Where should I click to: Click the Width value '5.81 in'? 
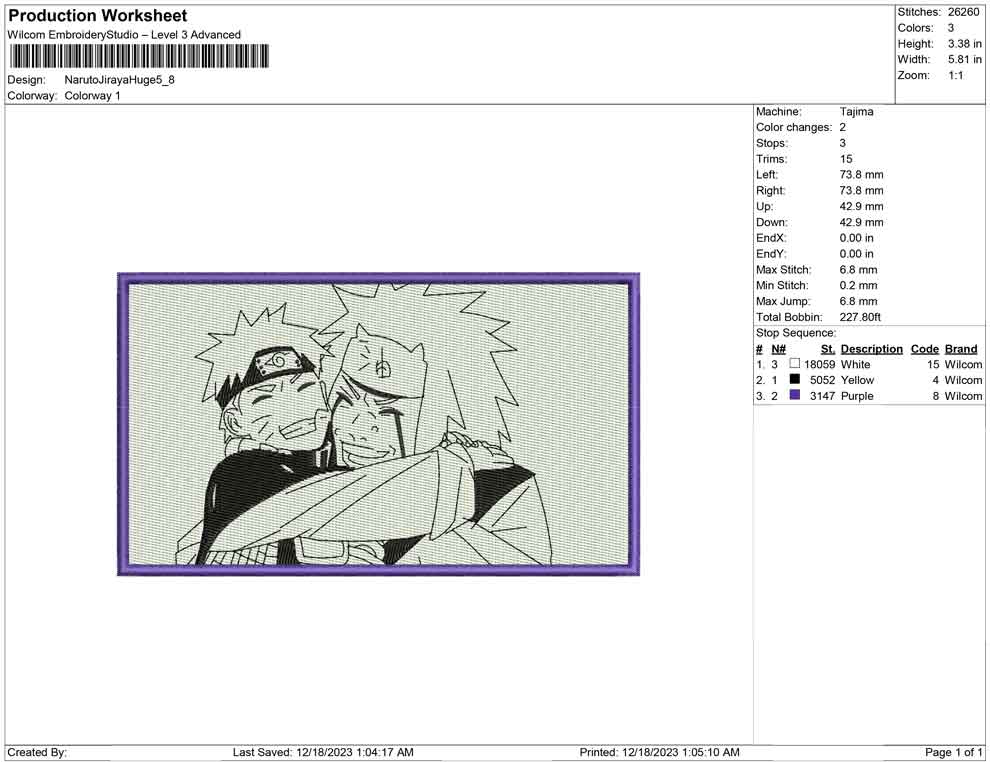965,59
